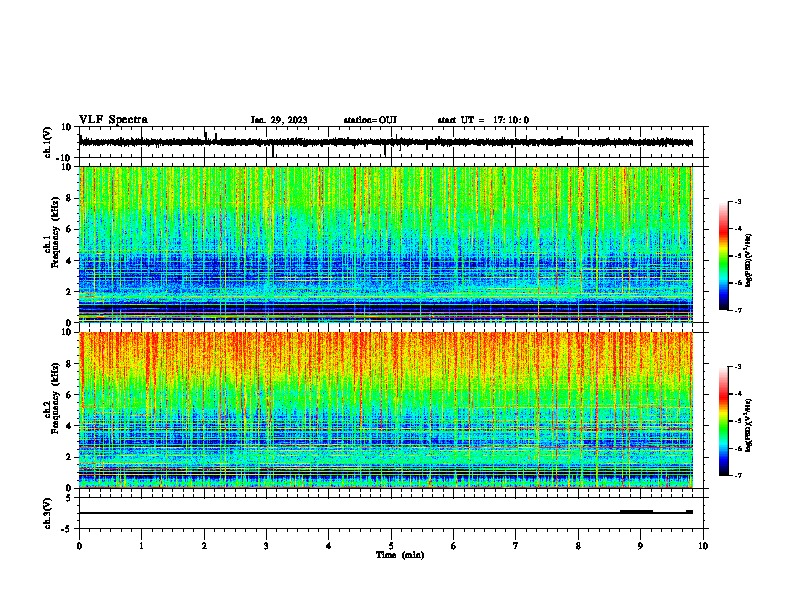Click inside the ch.2 spectrogram panel

(x=386, y=410)
